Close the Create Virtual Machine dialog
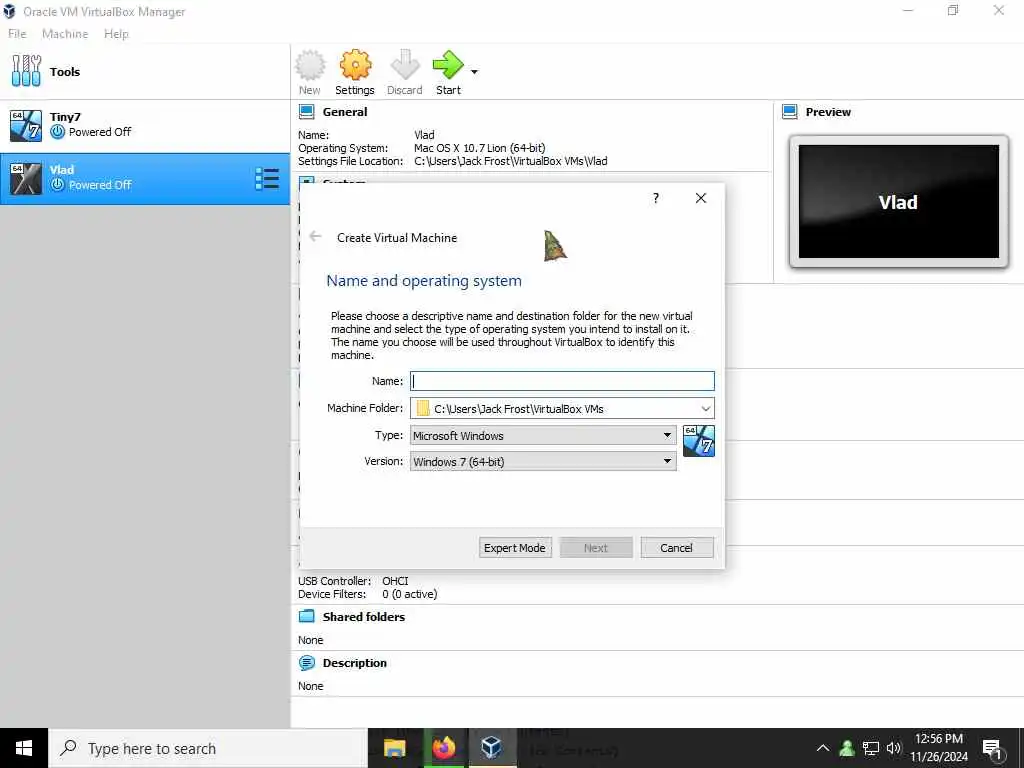The height and width of the screenshot is (768, 1024). pyautogui.click(x=701, y=198)
